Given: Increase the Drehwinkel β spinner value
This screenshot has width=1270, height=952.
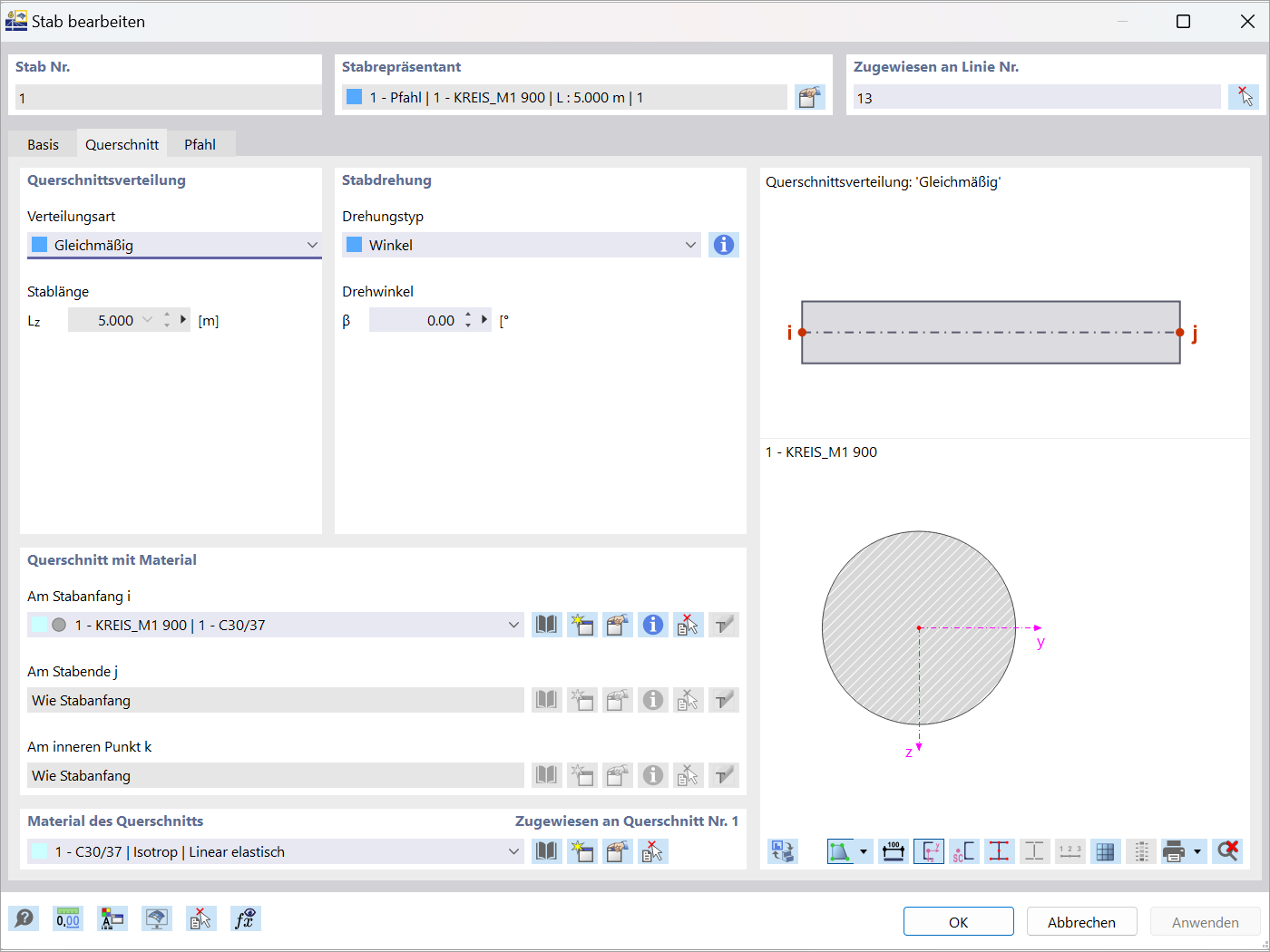Looking at the screenshot, I should pyautogui.click(x=468, y=315).
